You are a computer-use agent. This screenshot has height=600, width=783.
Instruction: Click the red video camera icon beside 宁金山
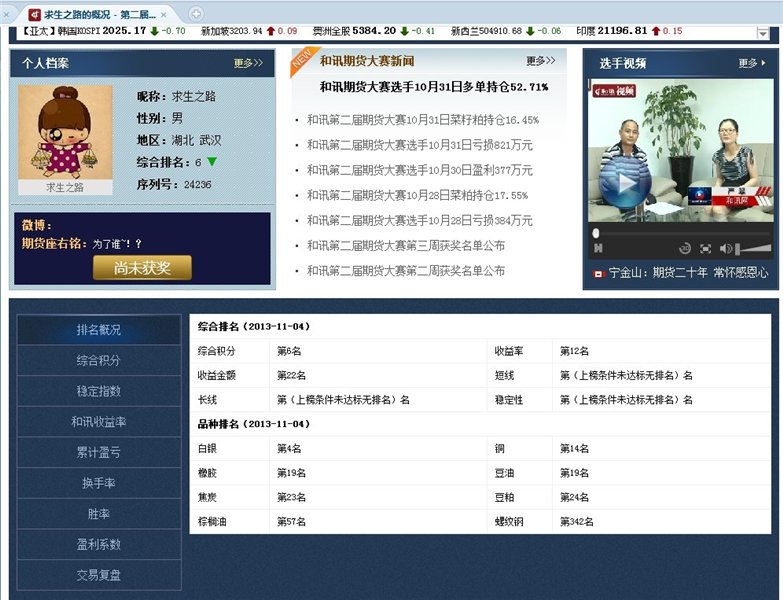(598, 272)
